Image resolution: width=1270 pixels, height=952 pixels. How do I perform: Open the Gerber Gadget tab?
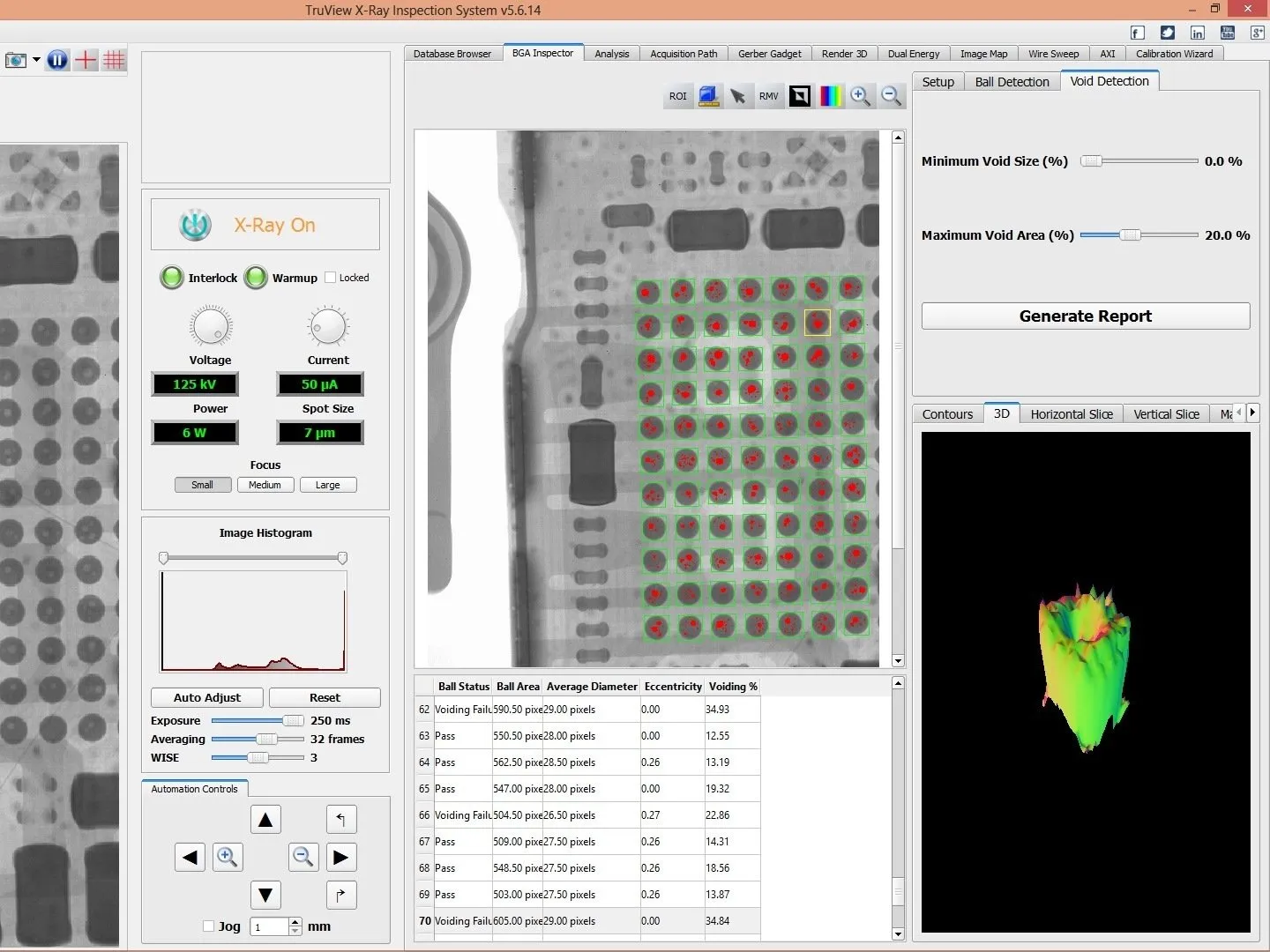769,54
